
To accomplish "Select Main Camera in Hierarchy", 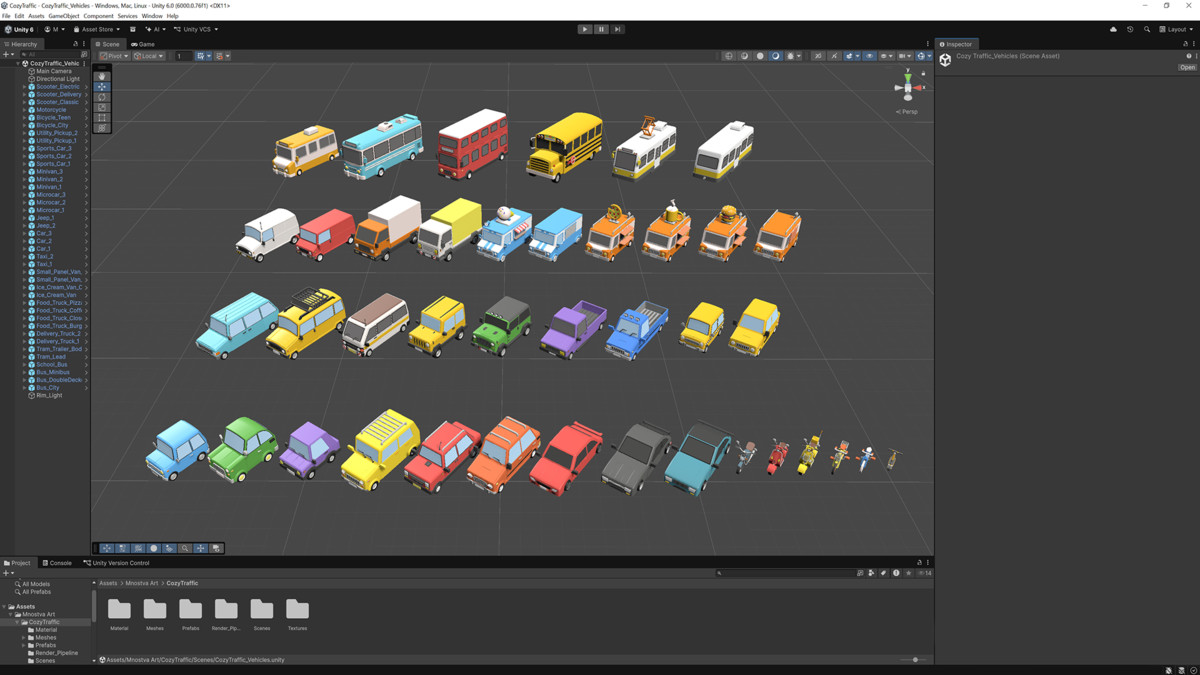I will point(54,71).
